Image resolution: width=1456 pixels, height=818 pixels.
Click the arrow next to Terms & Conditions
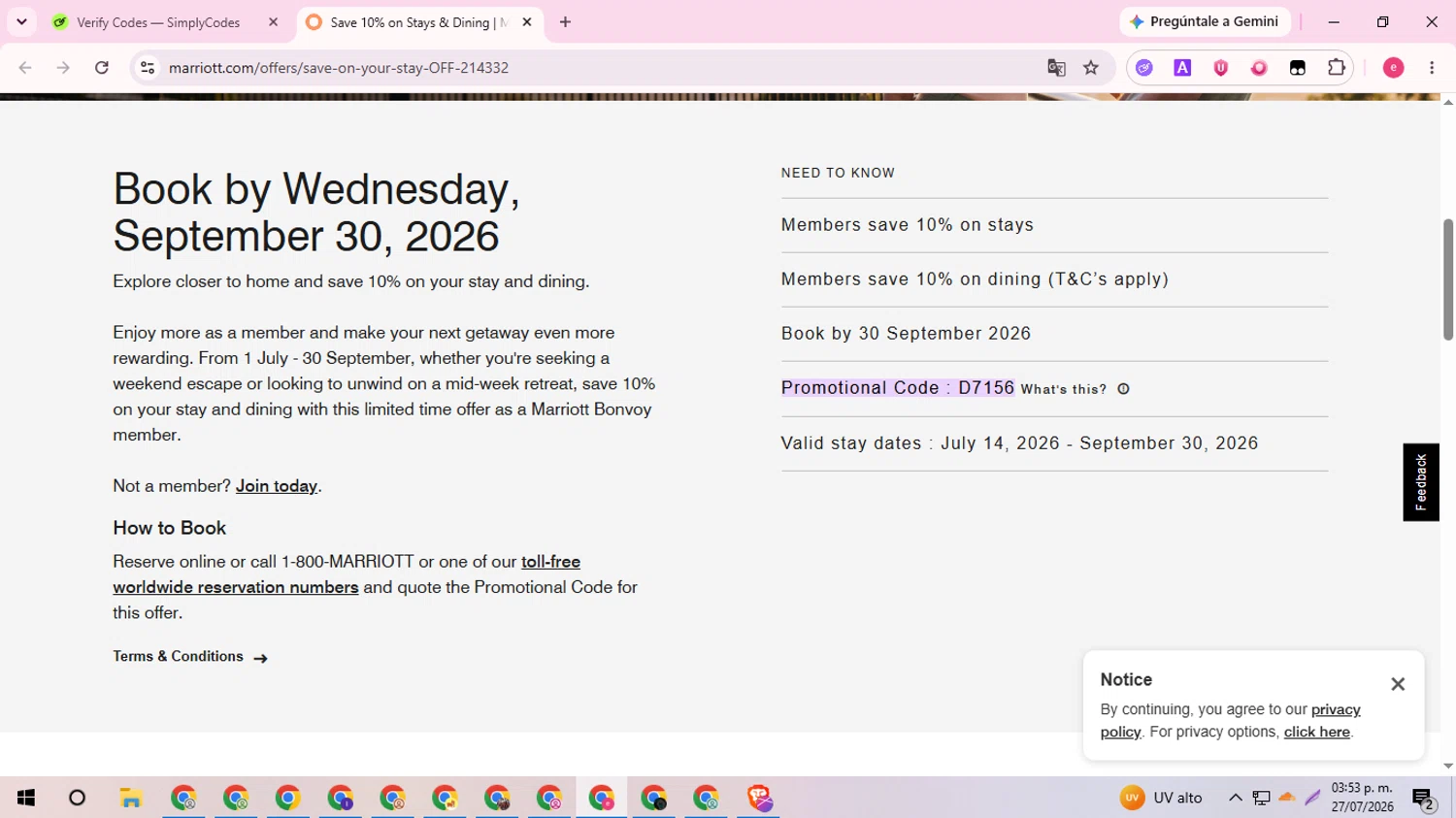260,658
